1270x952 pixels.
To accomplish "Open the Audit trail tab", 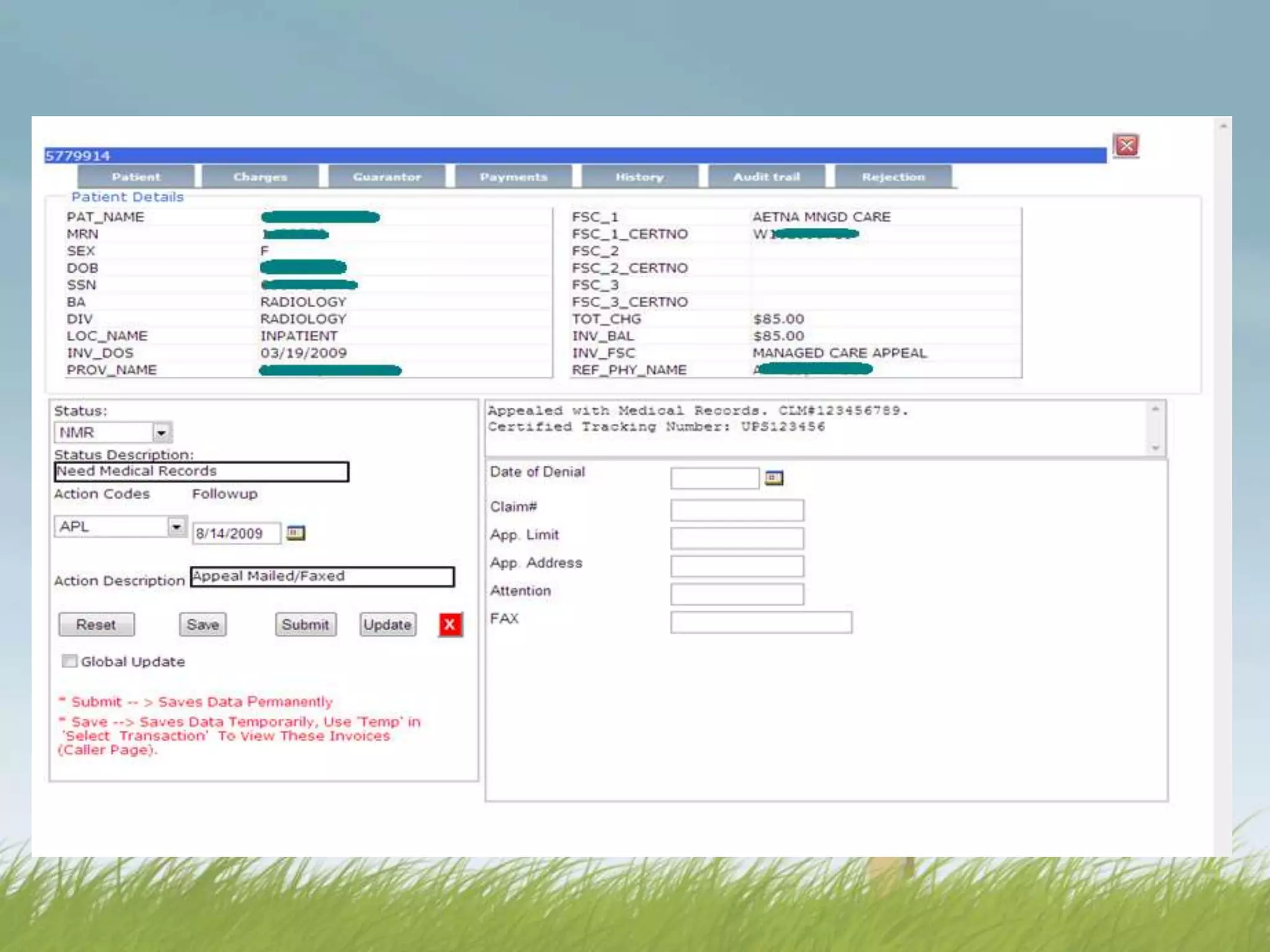I will point(766,177).
